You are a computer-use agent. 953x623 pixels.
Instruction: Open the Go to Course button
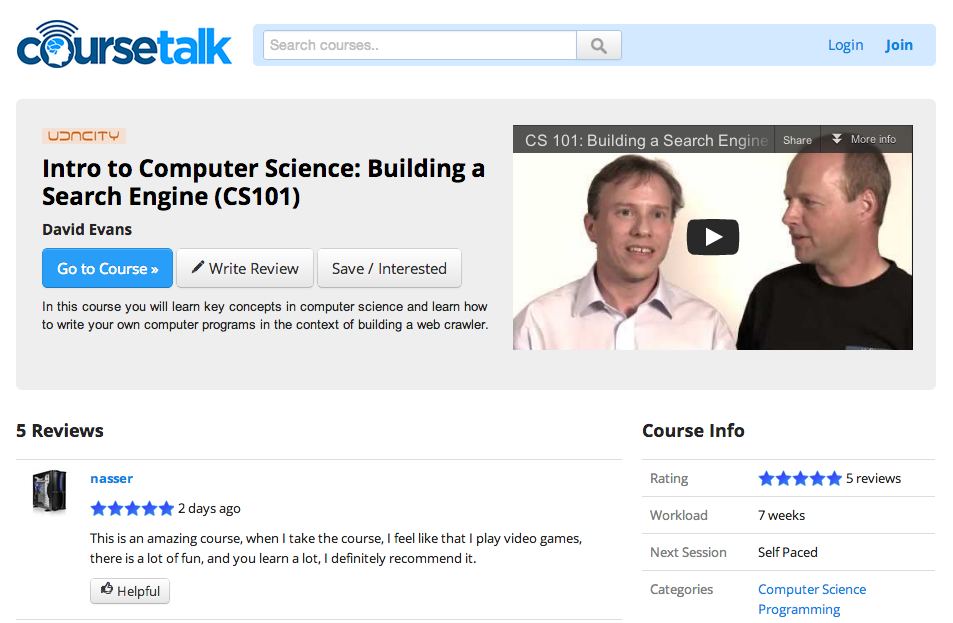(107, 268)
